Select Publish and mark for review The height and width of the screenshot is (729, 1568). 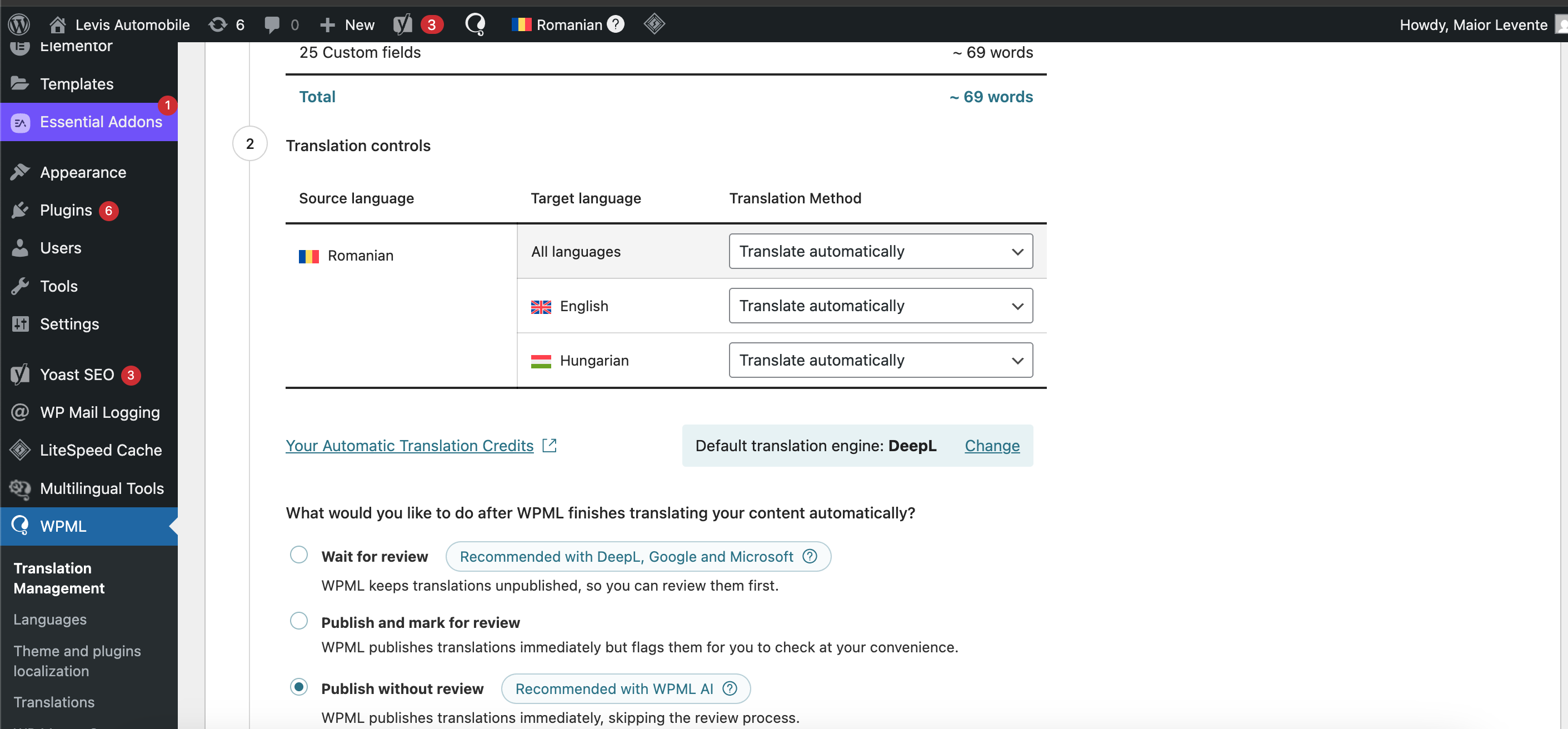299,621
